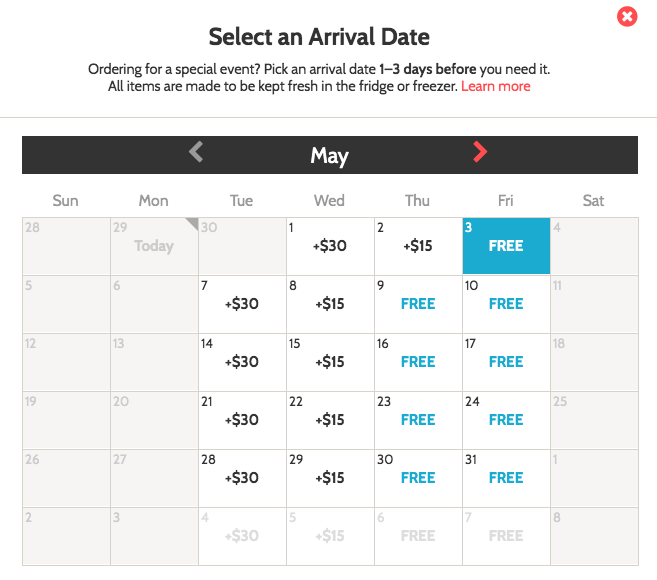
Task: Go to the previous month arrow
Action: [x=196, y=152]
